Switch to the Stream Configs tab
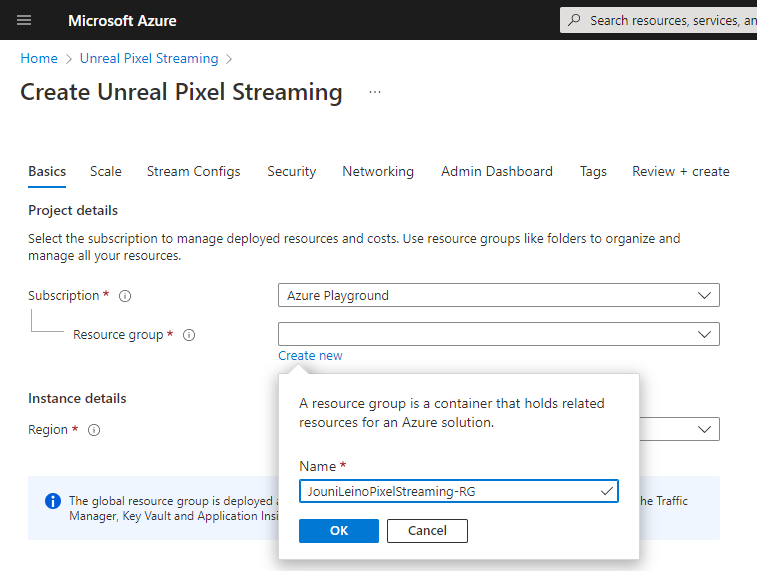The width and height of the screenshot is (757, 571). [x=193, y=171]
